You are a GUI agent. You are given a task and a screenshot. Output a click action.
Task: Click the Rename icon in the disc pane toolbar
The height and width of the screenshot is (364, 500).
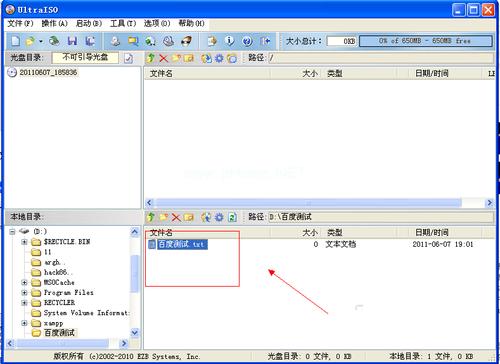coord(189,58)
